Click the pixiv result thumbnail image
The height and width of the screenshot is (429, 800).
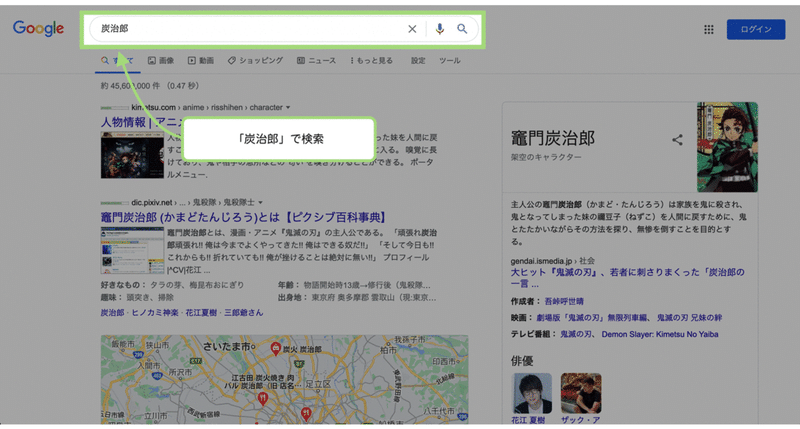pos(132,250)
